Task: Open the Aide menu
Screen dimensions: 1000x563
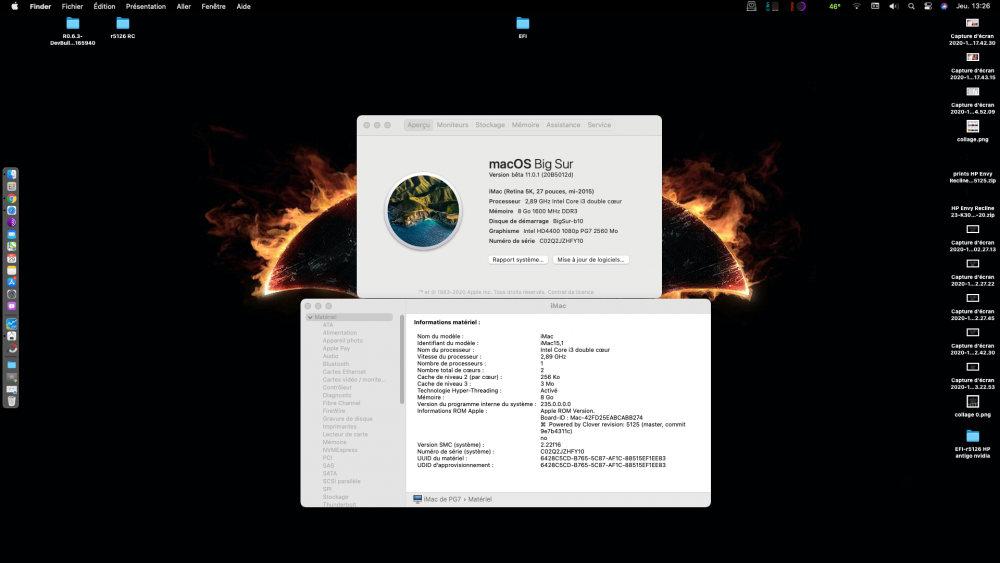Action: pyautogui.click(x=244, y=6)
